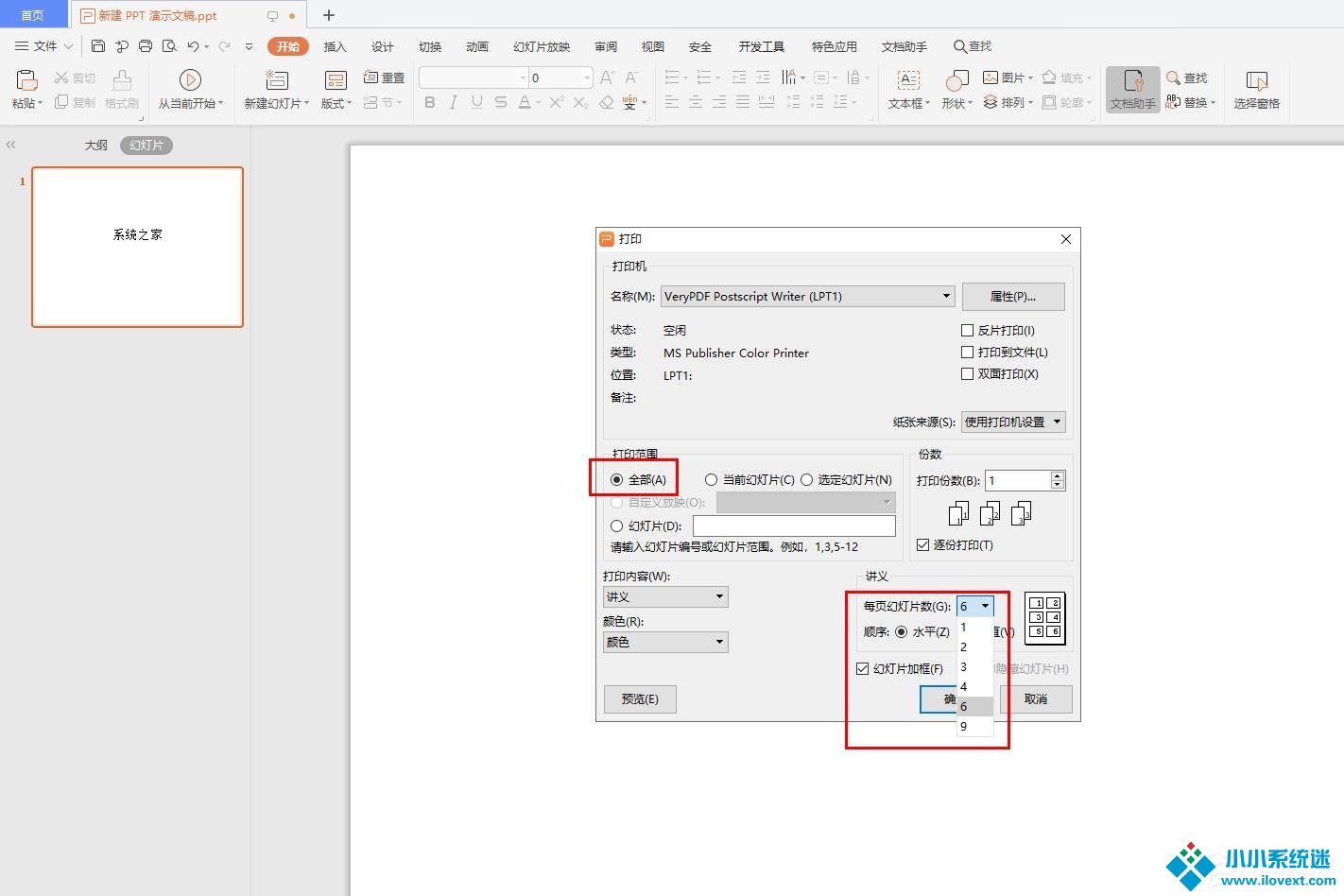Click the New Slide icon
Screen dimensions: 1344x896
tap(276, 80)
